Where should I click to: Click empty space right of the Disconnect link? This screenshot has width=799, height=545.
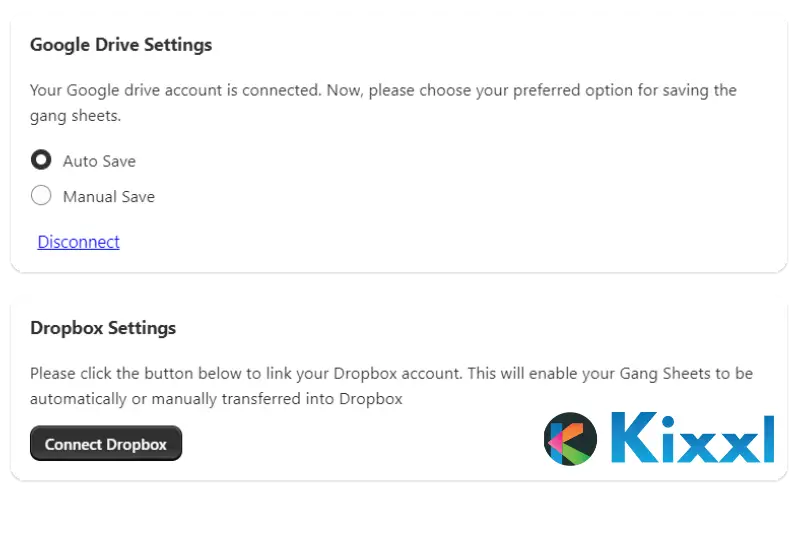tap(448, 242)
